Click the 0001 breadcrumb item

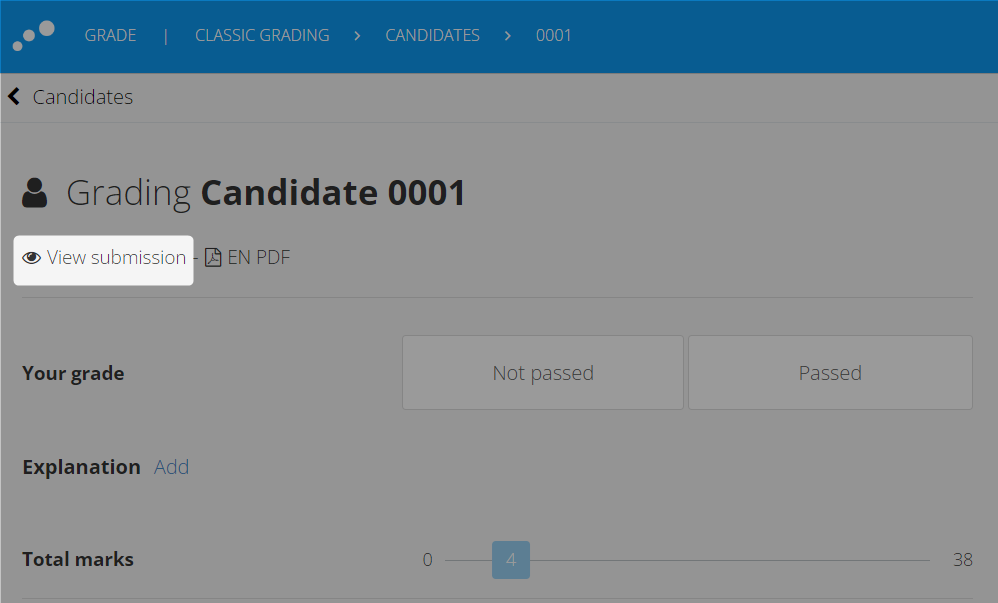(x=554, y=36)
